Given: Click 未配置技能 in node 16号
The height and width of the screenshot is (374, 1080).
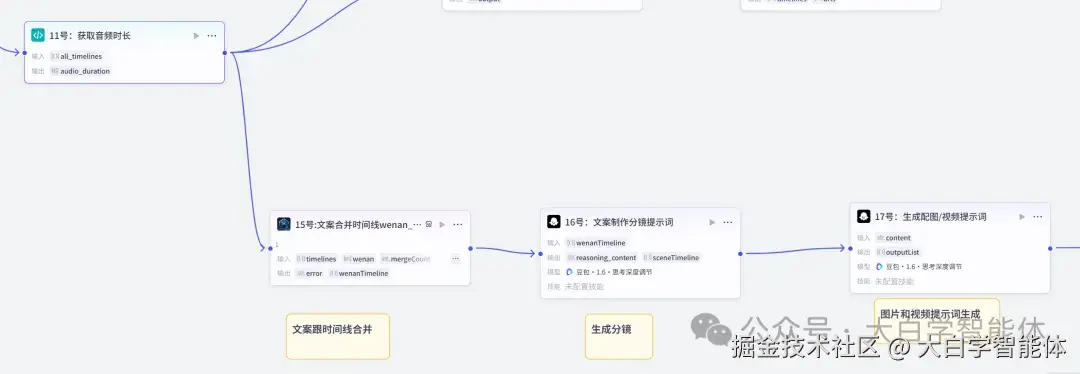Looking at the screenshot, I should click(584, 287).
